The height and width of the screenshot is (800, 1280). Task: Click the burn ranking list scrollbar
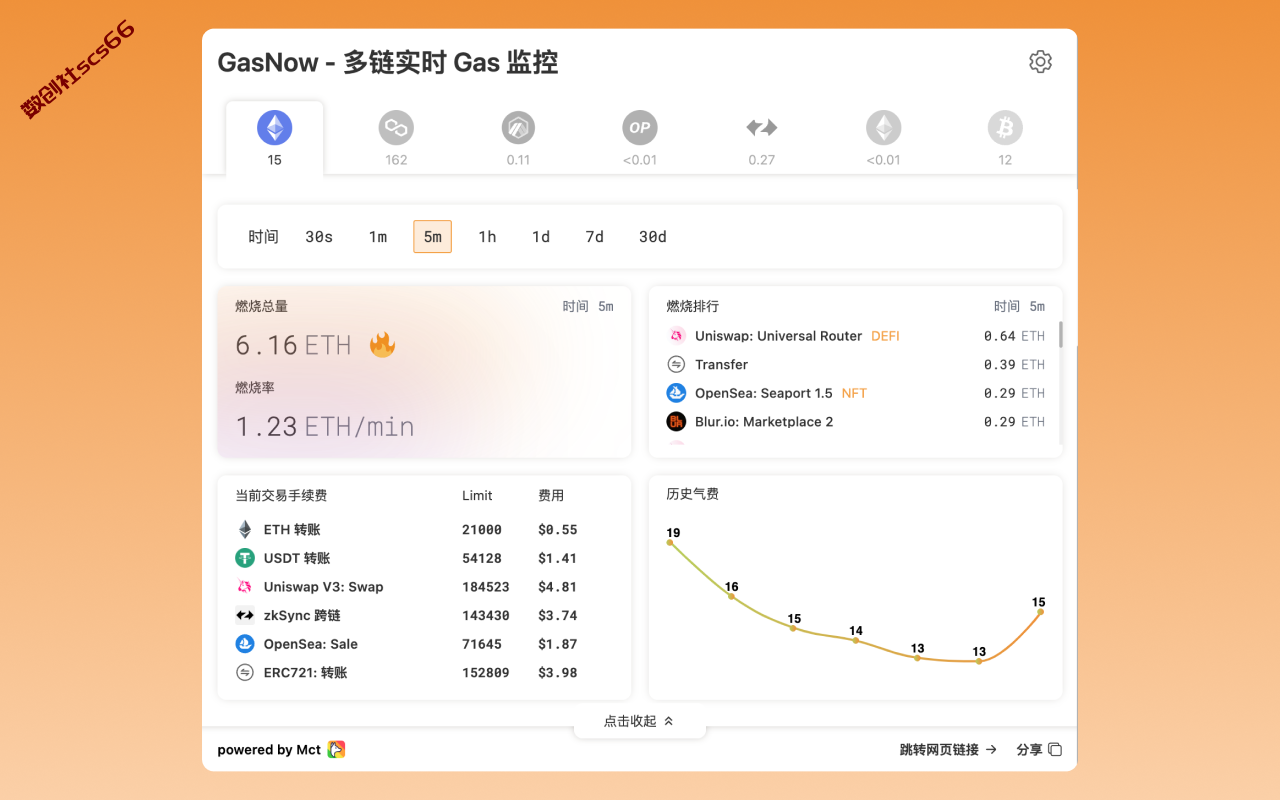pos(1060,334)
